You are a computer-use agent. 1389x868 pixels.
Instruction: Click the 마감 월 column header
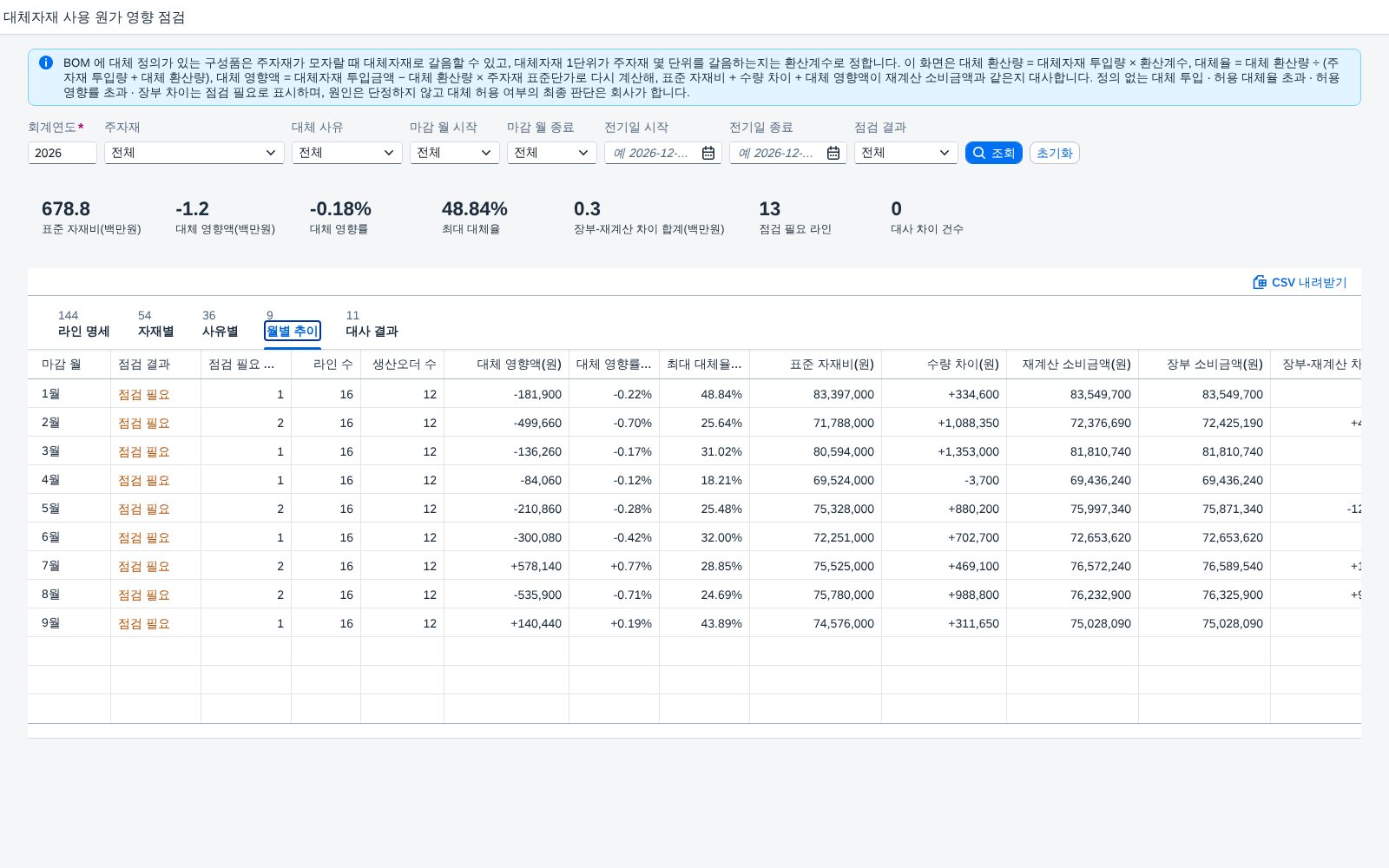[x=69, y=365]
